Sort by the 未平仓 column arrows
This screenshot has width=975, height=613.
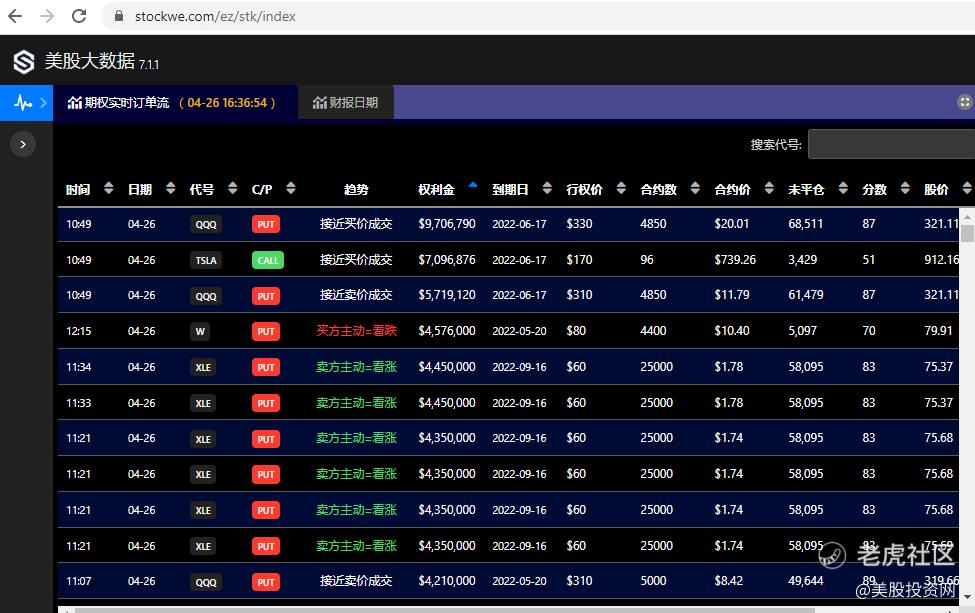[843, 188]
